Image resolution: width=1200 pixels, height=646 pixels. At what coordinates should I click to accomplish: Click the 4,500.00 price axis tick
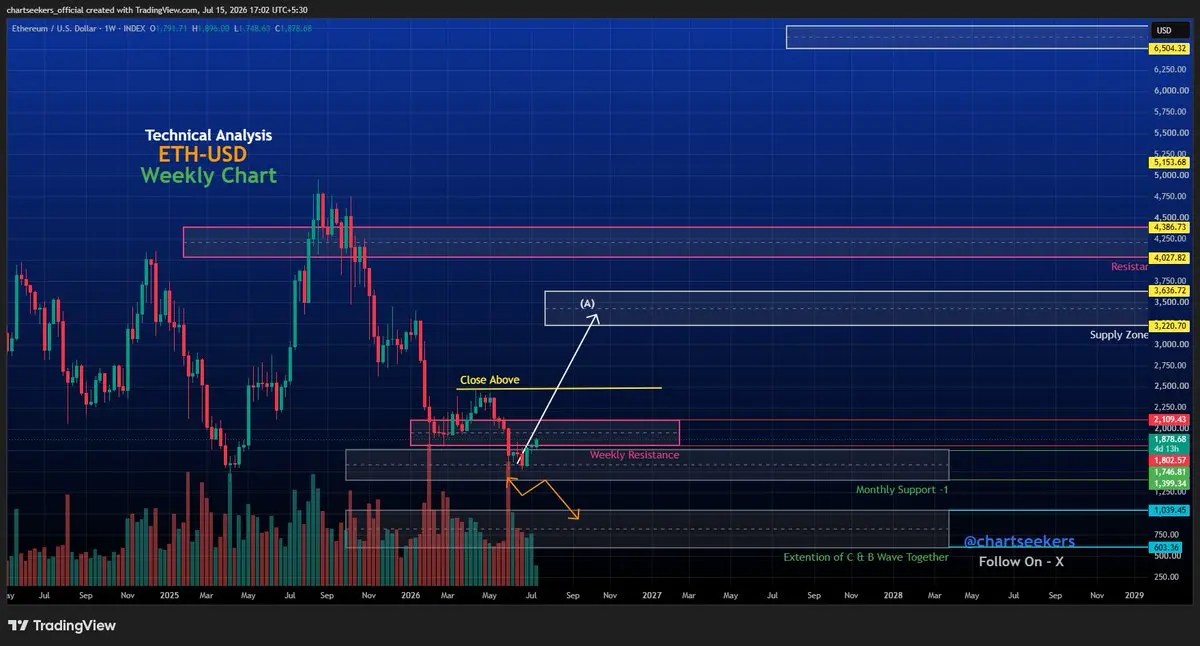point(1169,217)
